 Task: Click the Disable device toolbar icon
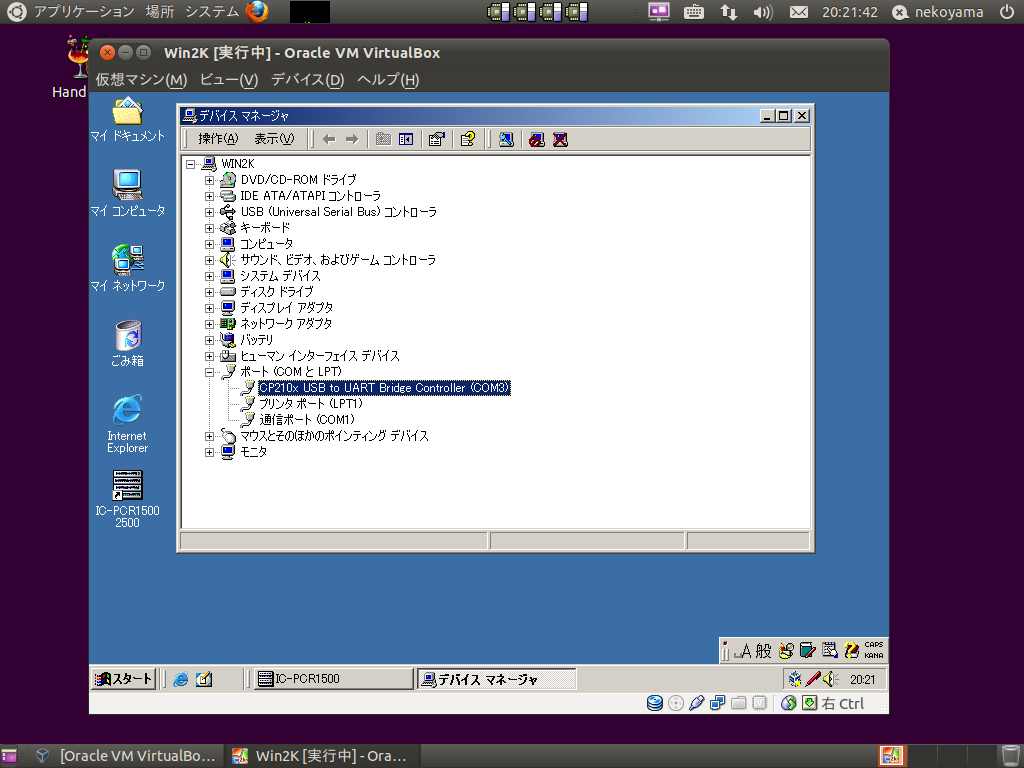[x=537, y=139]
